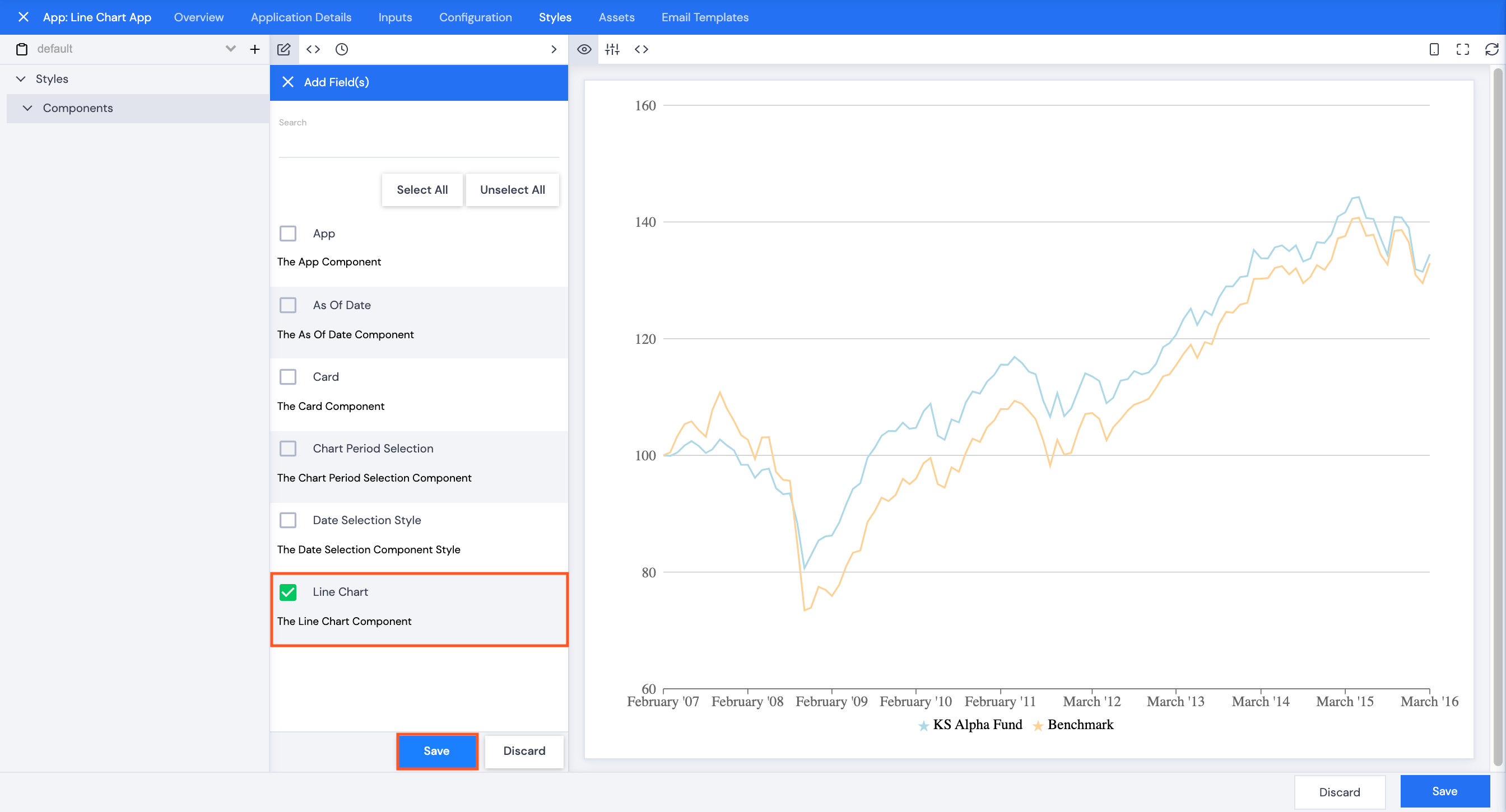Viewport: 1506px width, 812px height.
Task: Click Unselect All components
Action: (512, 189)
